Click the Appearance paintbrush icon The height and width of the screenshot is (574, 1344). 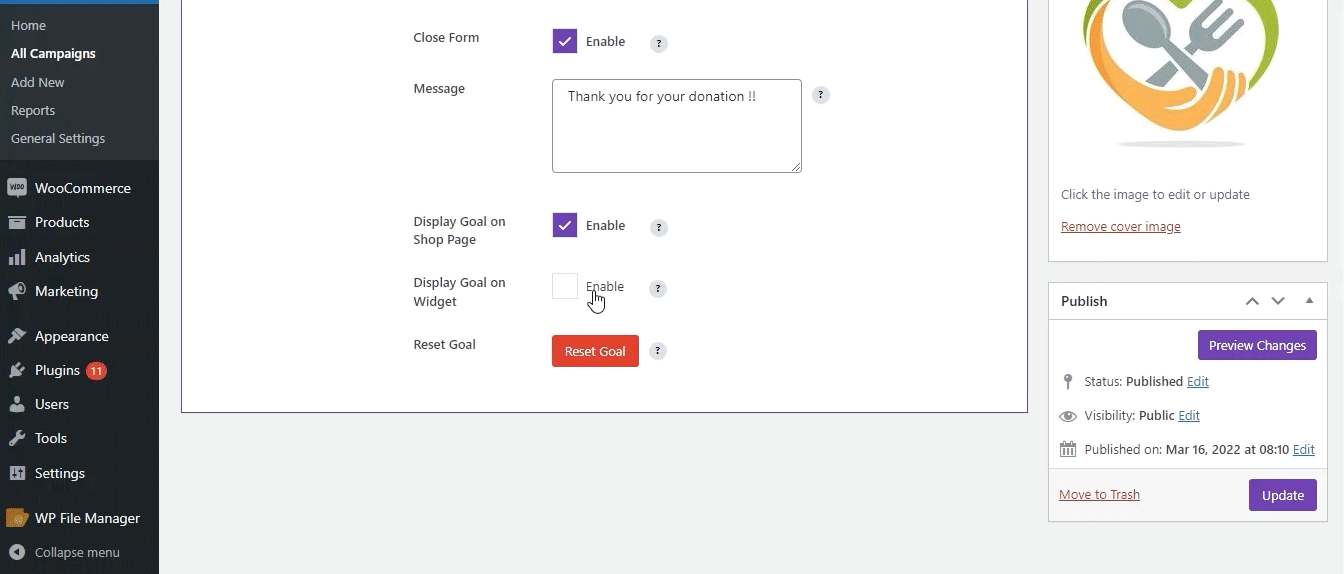[x=16, y=336]
